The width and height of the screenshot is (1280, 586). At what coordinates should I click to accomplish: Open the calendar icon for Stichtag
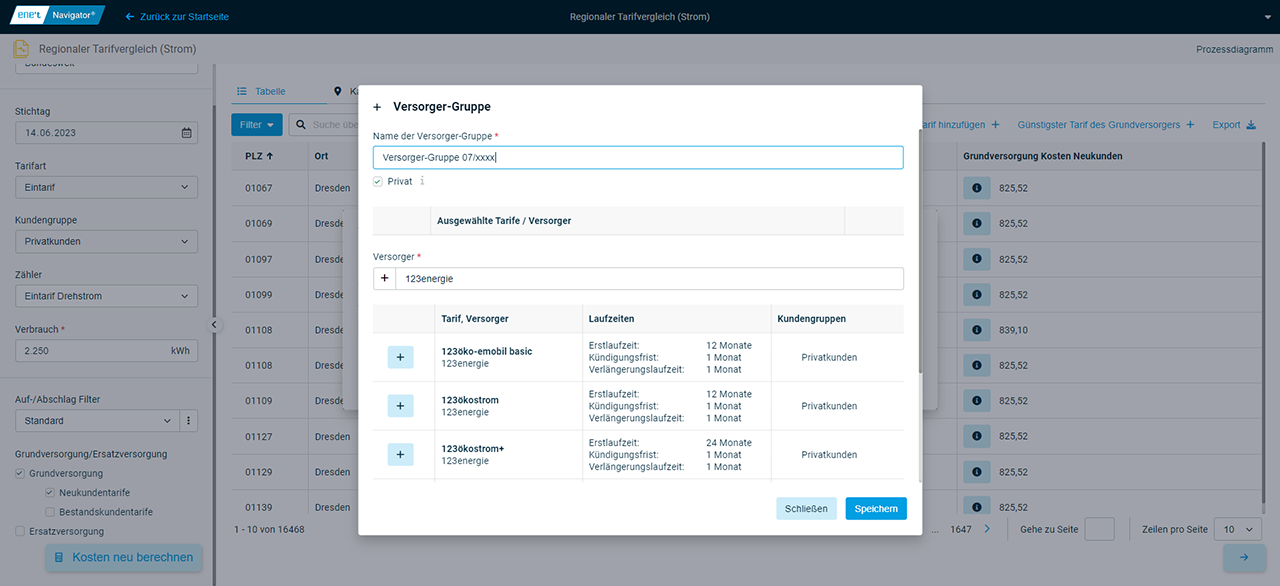[x=187, y=133]
